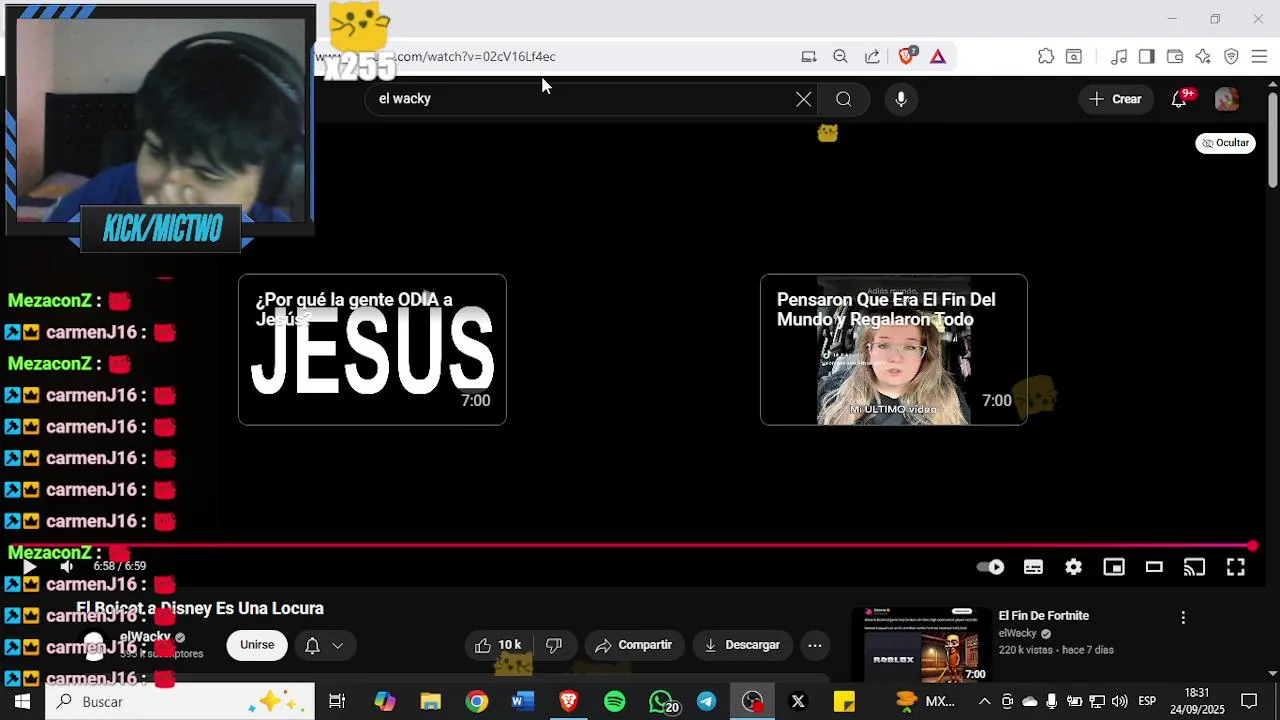Toggle the browser sidebar panel icon

click(x=1147, y=56)
